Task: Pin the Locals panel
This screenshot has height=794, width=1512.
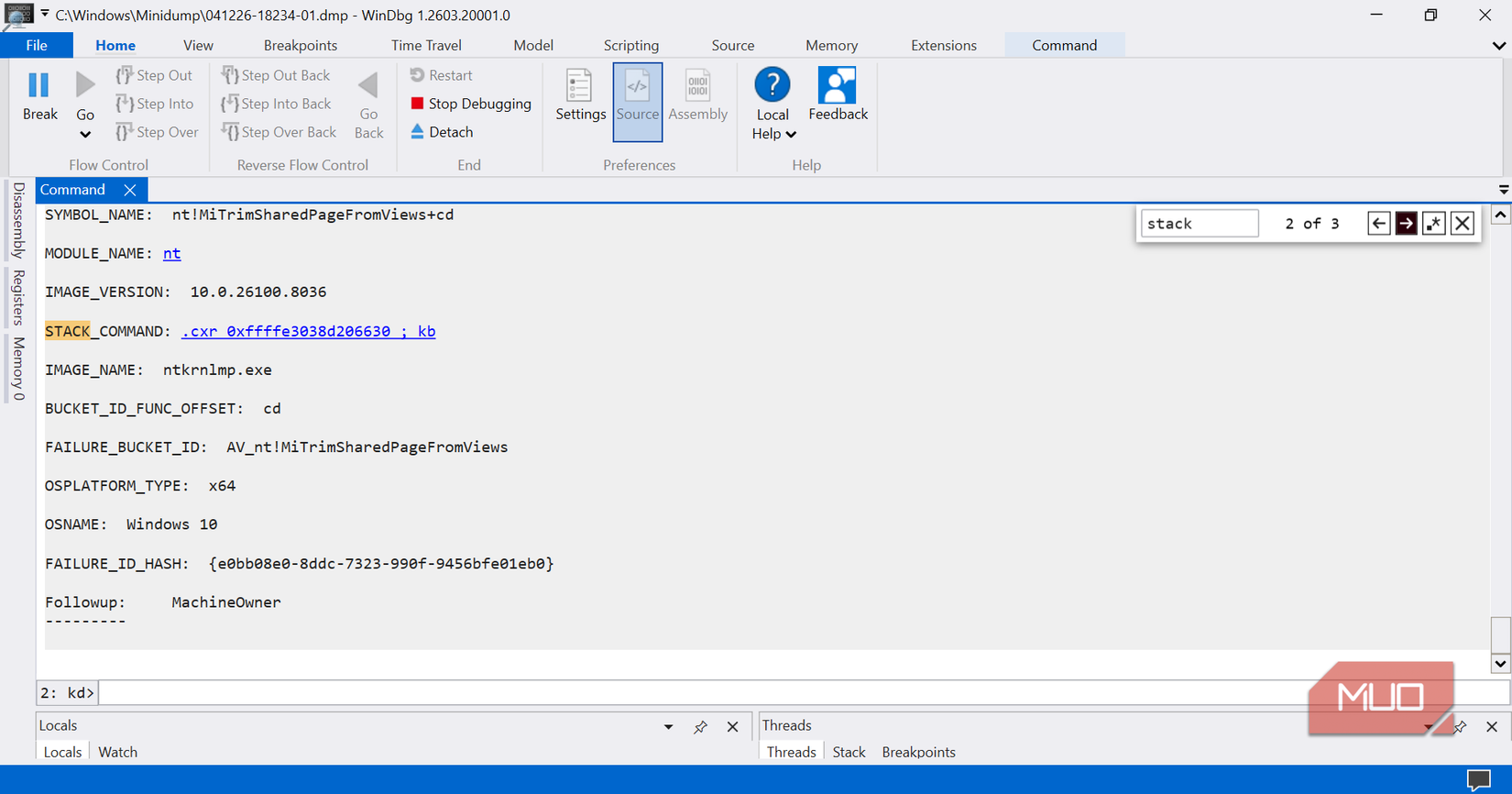Action: coord(700,727)
